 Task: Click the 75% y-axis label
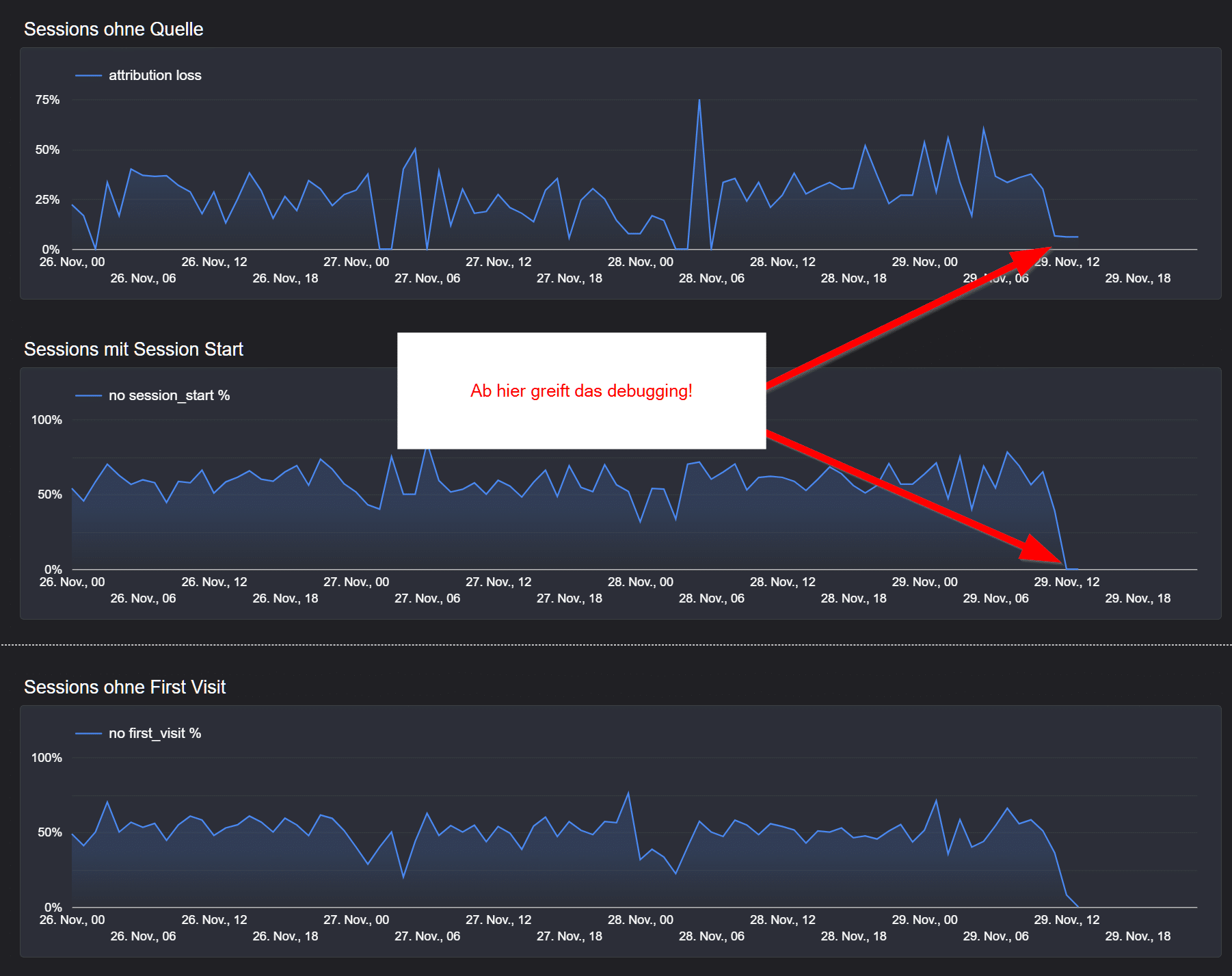[47, 100]
